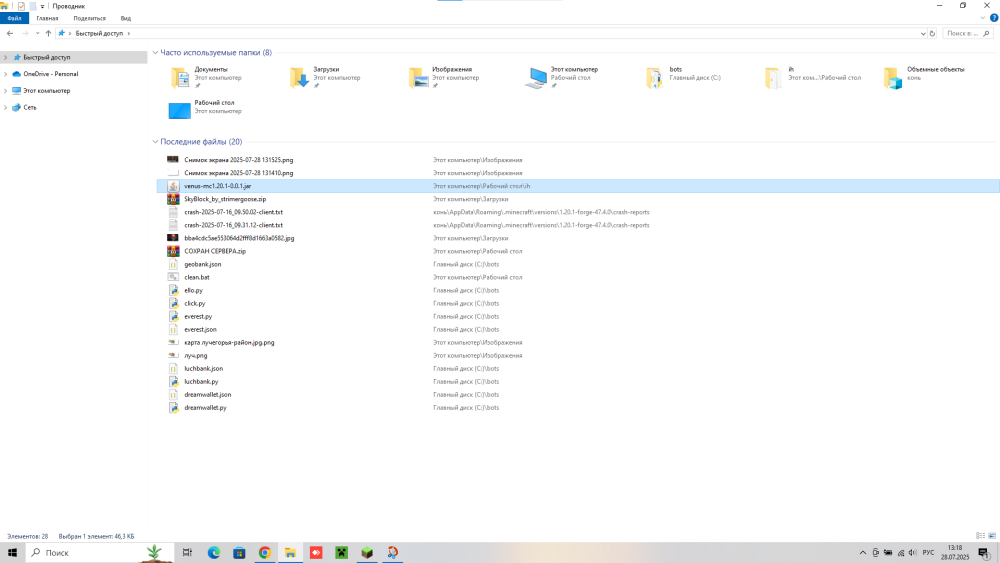Open Minecraft creeper icon in taskbar
1000x563 pixels.
pos(342,552)
